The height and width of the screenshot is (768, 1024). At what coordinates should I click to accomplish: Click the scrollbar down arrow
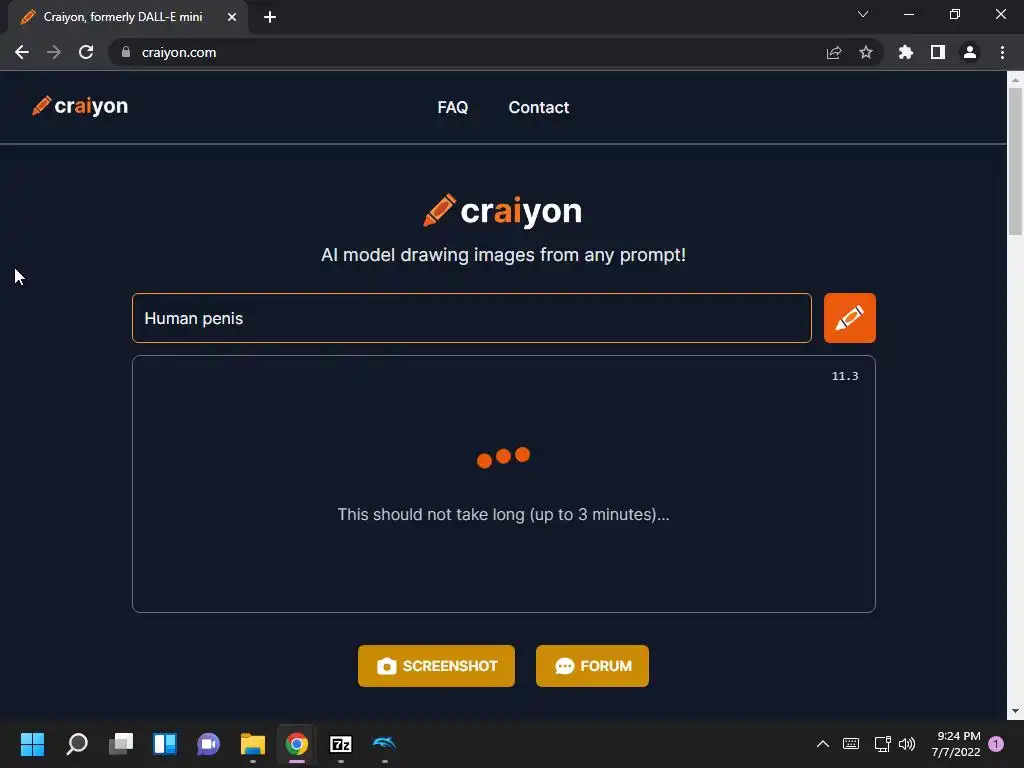coord(1015,711)
